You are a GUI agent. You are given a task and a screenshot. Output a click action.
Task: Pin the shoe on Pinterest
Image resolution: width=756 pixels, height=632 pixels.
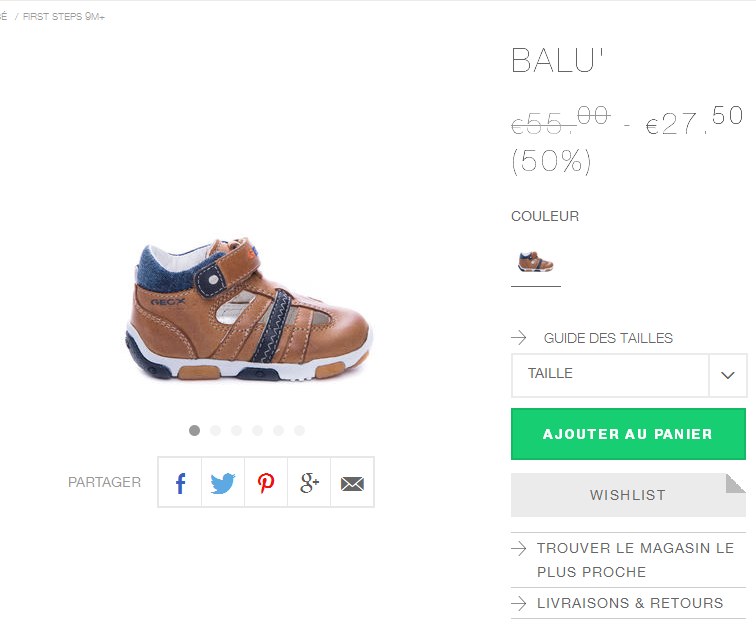(266, 483)
